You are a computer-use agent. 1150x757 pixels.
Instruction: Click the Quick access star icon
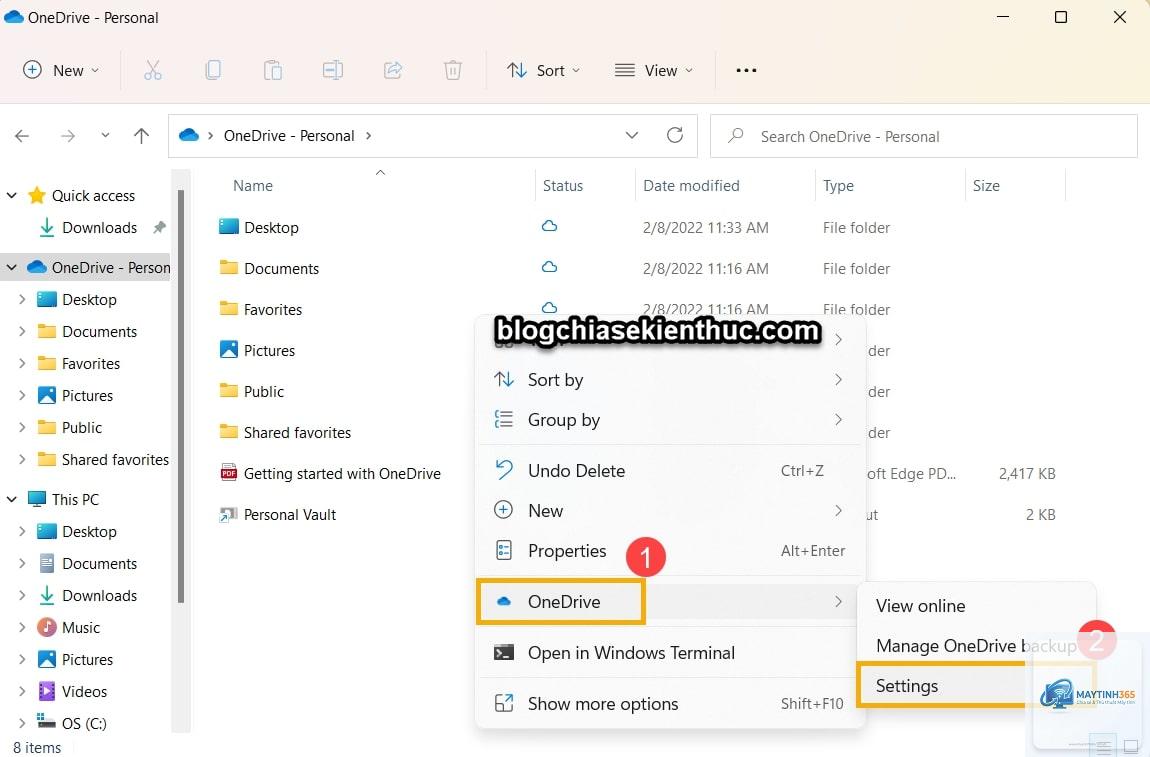point(36,195)
